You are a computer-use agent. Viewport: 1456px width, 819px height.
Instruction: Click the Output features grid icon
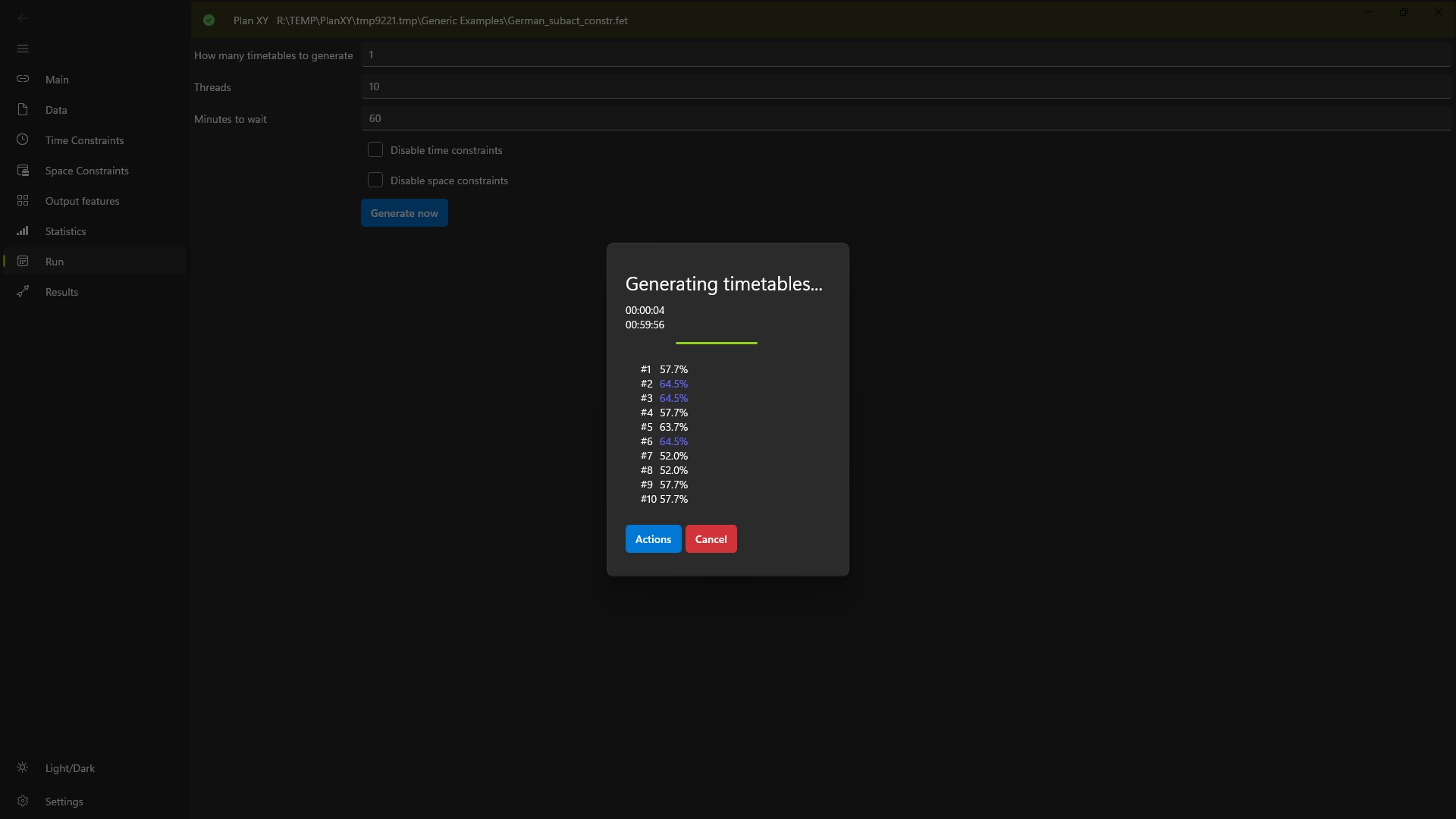pos(23,200)
